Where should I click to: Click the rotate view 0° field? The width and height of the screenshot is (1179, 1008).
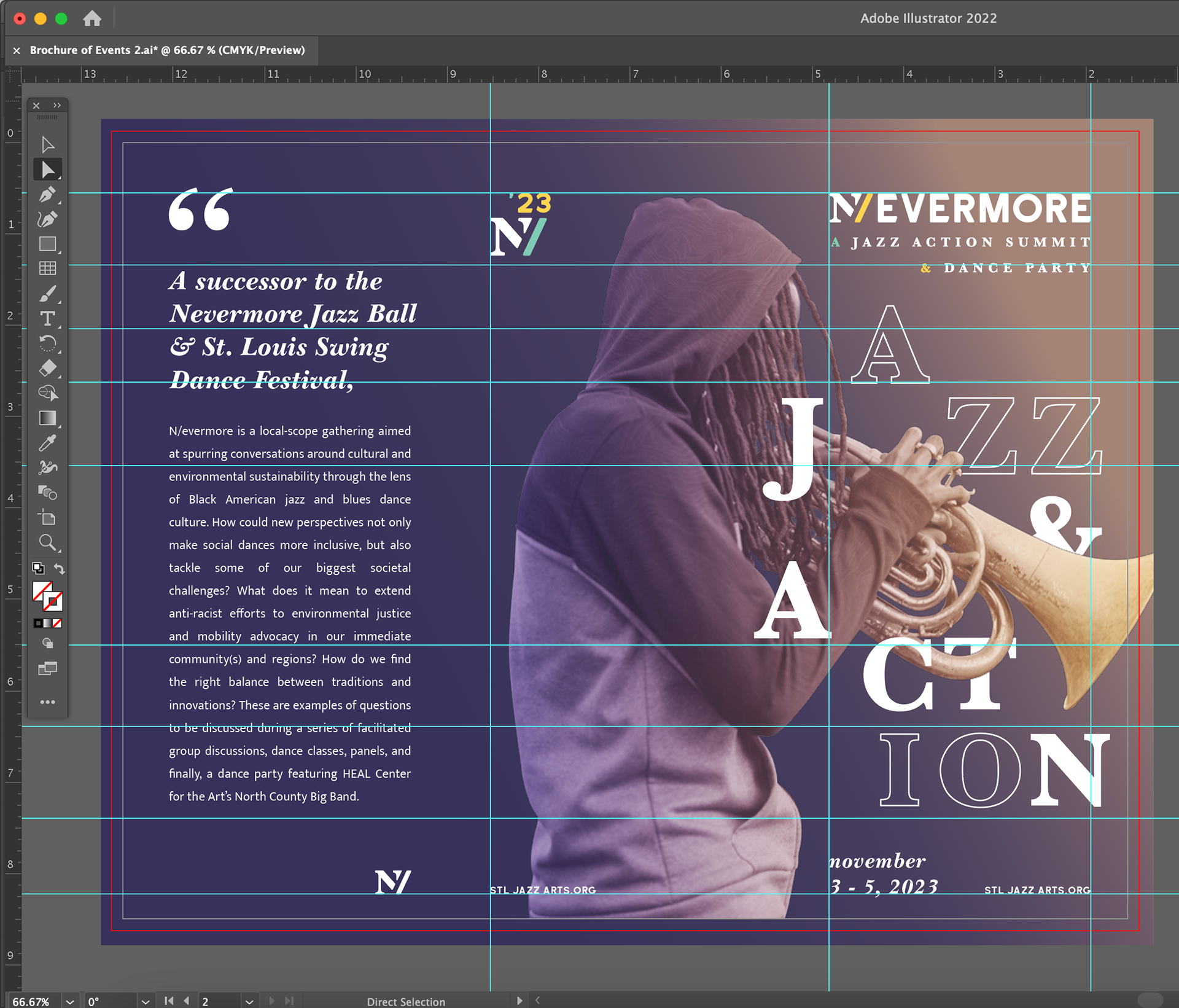(x=111, y=1001)
